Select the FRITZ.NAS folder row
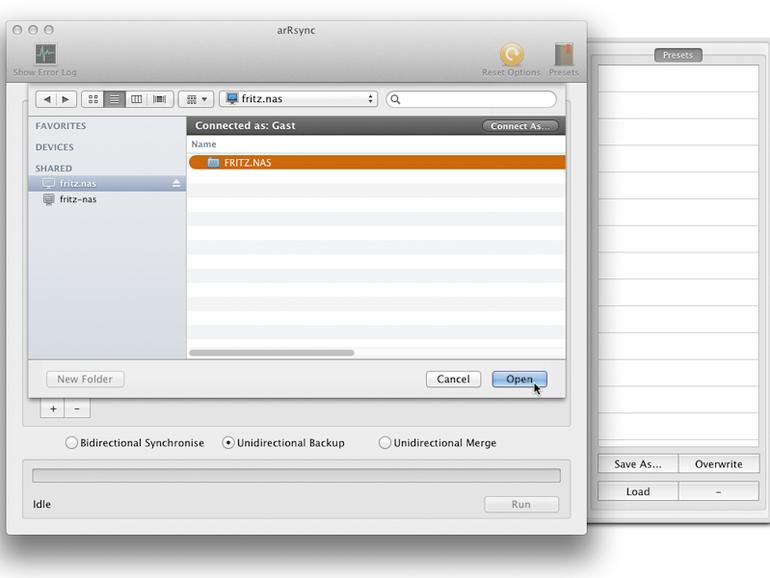This screenshot has height=578, width=770. click(x=377, y=162)
